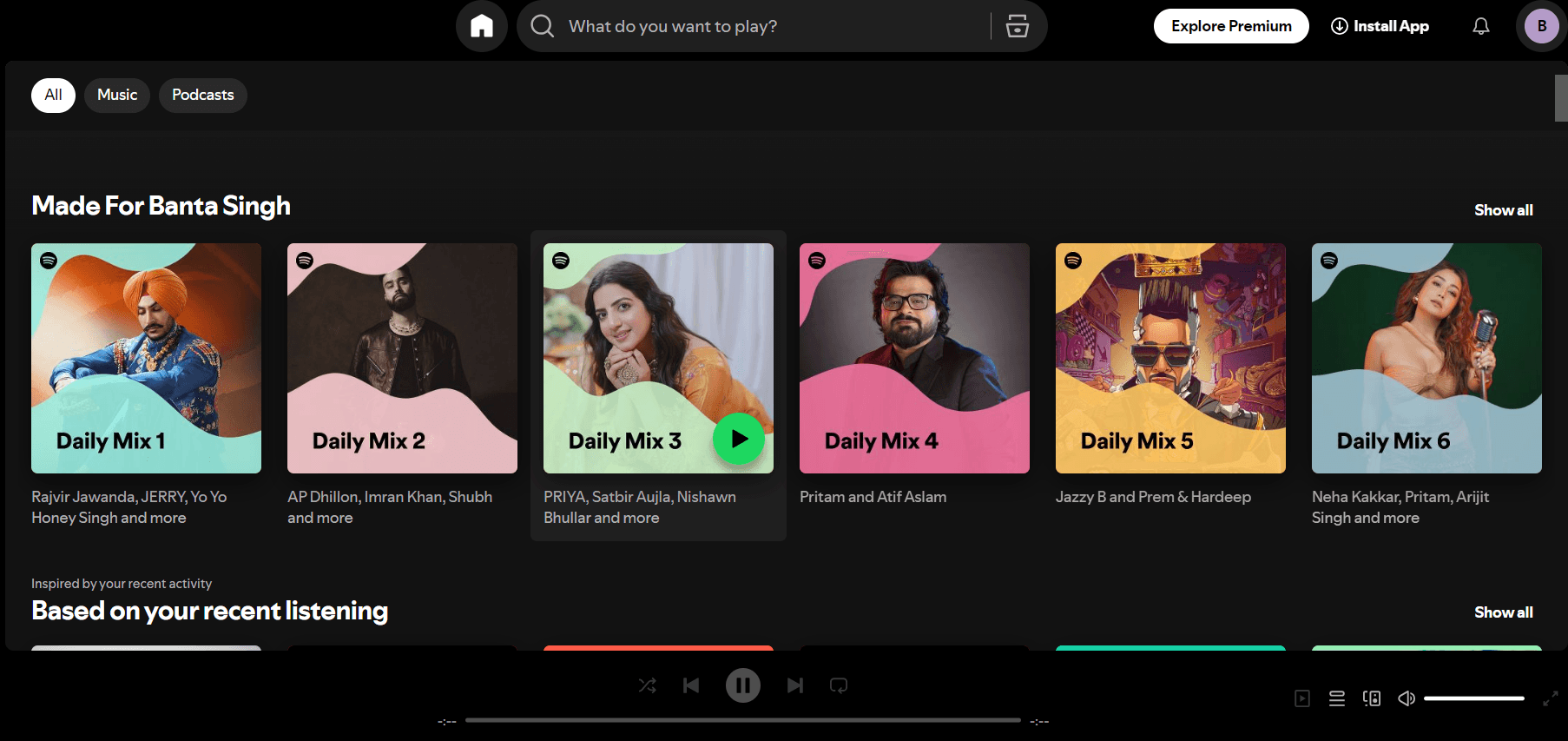Screen dimensions: 1568x741
Task: Click the vertical scrollbar thumb
Action: click(1561, 98)
